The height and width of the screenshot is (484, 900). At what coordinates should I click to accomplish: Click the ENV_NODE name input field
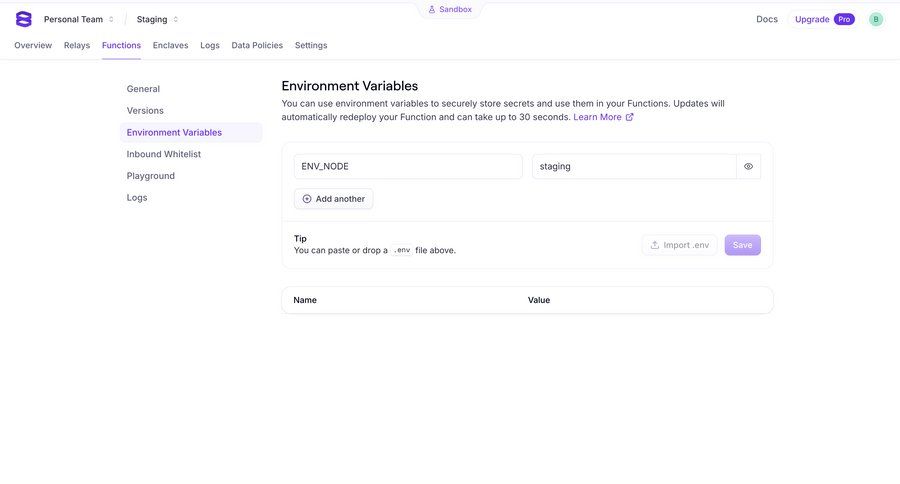pyautogui.click(x=408, y=167)
